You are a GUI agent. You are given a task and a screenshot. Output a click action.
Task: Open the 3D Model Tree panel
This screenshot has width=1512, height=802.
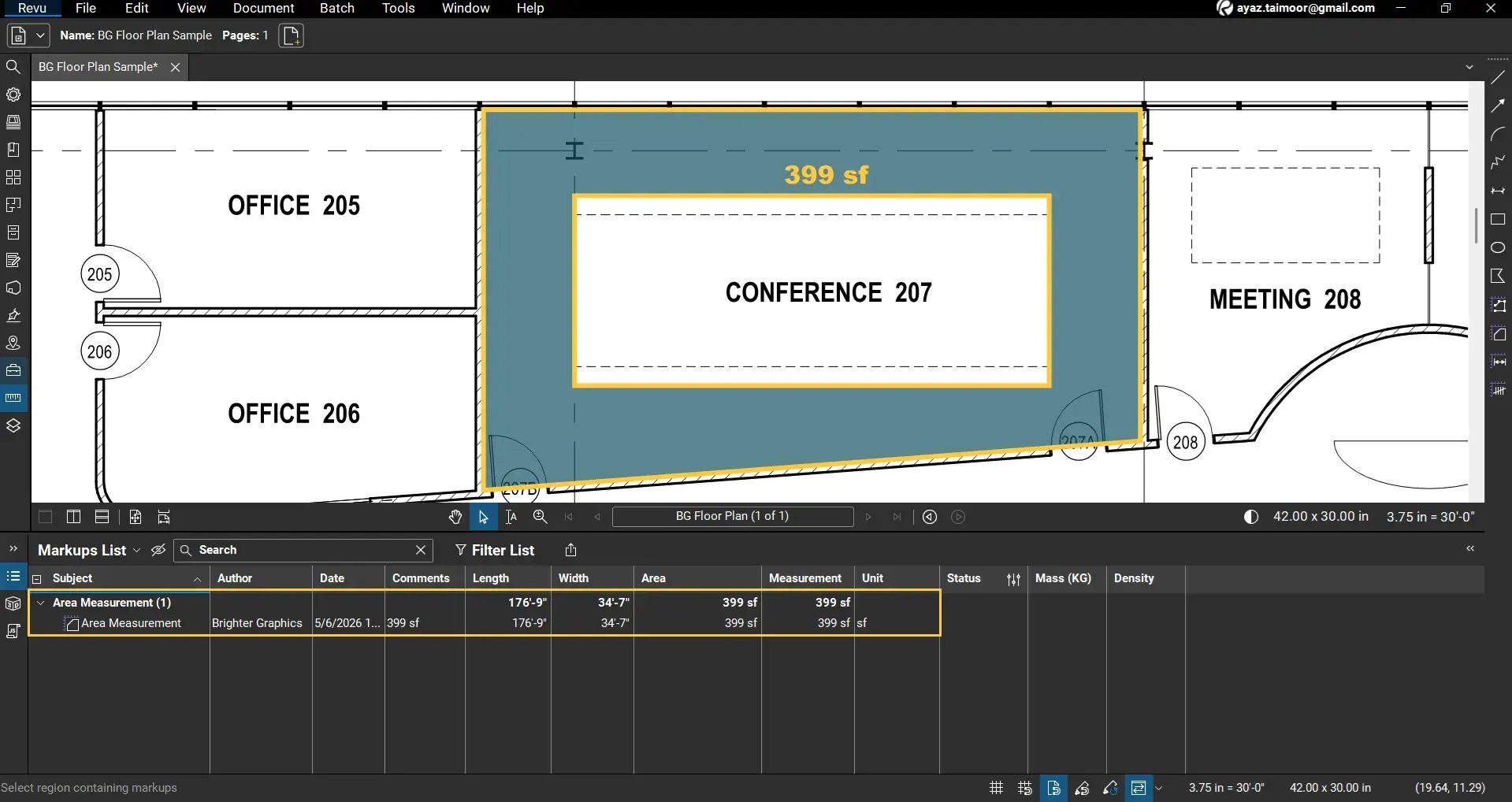coord(13,288)
